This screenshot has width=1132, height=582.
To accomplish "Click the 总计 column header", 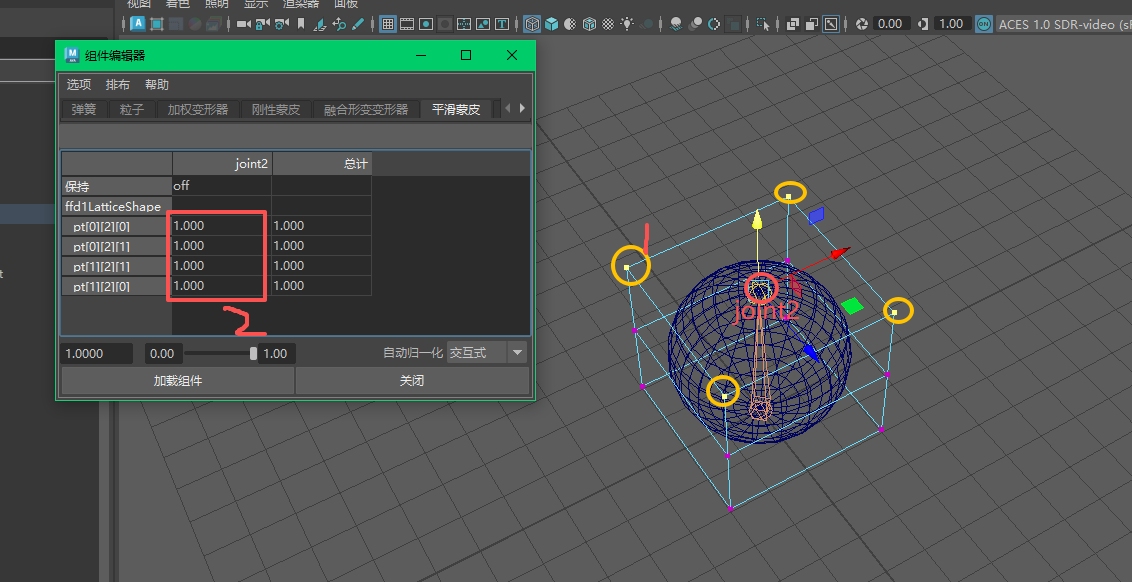I will (x=322, y=164).
